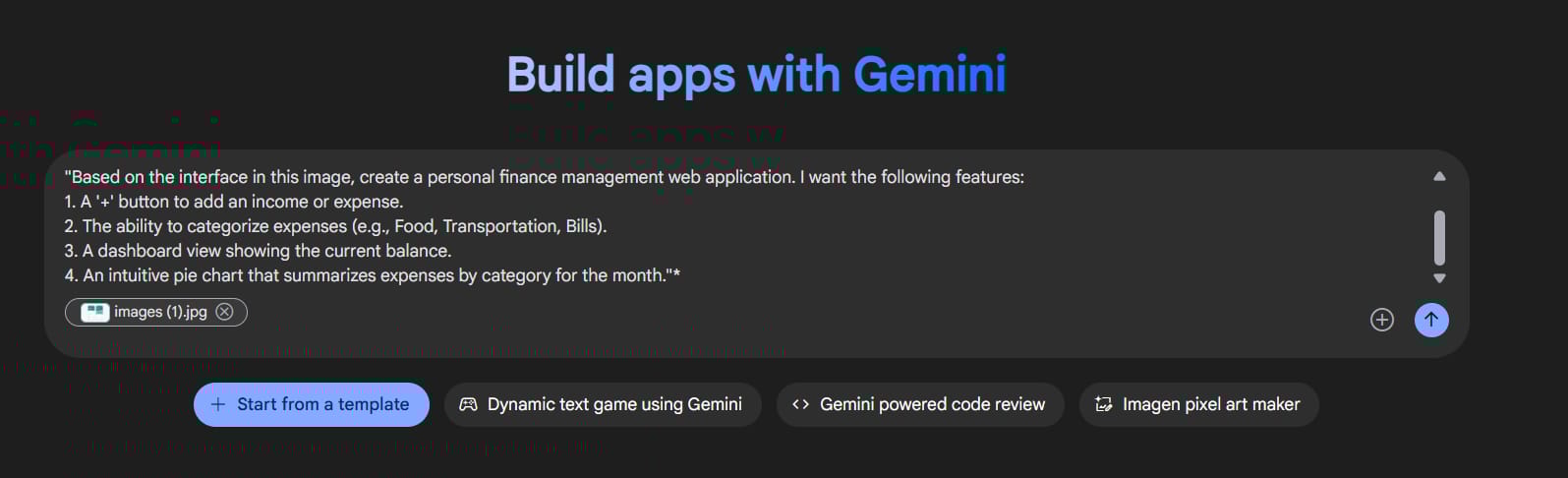This screenshot has height=478, width=1568.
Task: Click the image sparkle icon on the Imagen chip
Action: coord(1104,404)
